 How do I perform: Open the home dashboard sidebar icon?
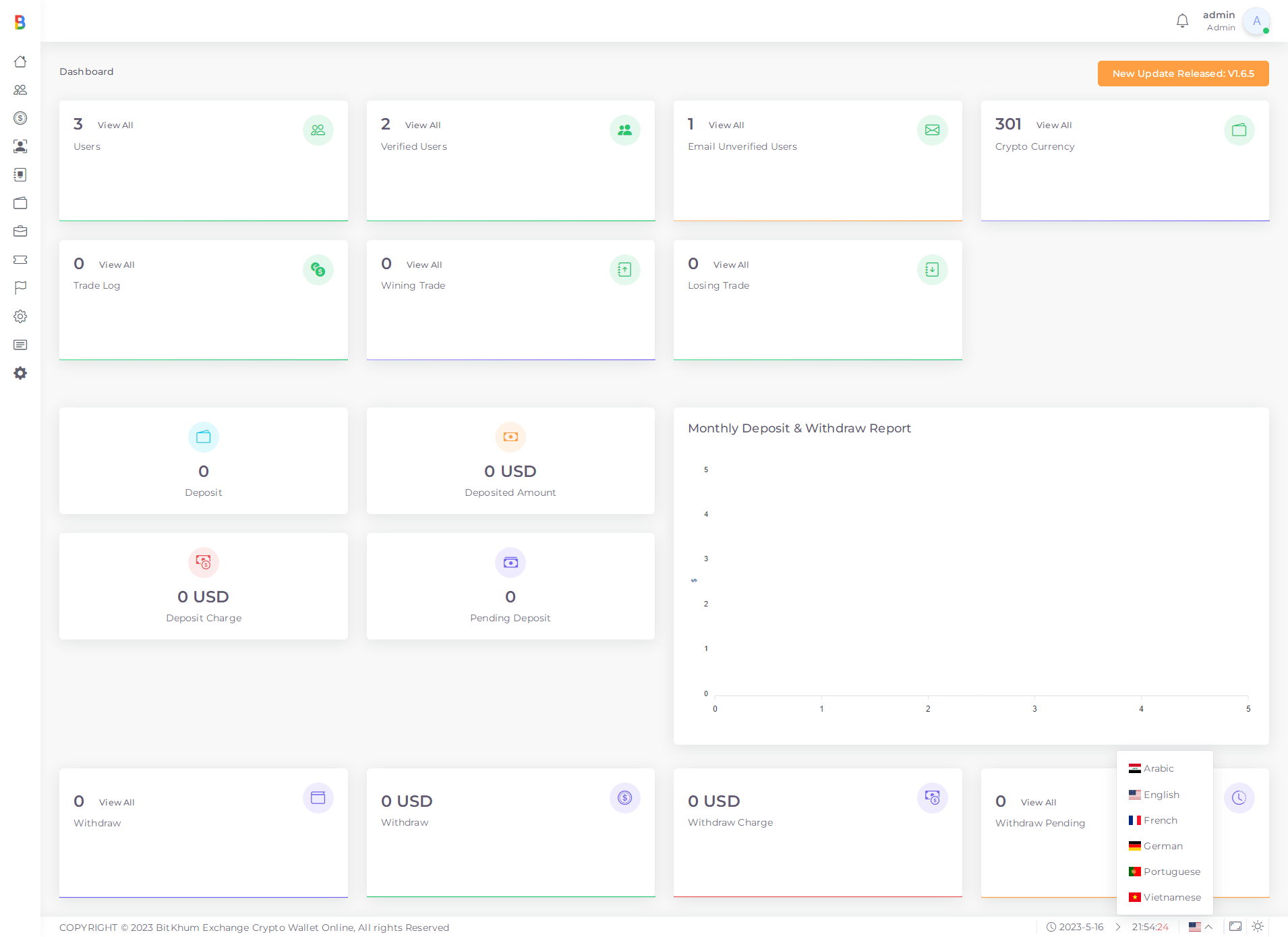pos(20,61)
